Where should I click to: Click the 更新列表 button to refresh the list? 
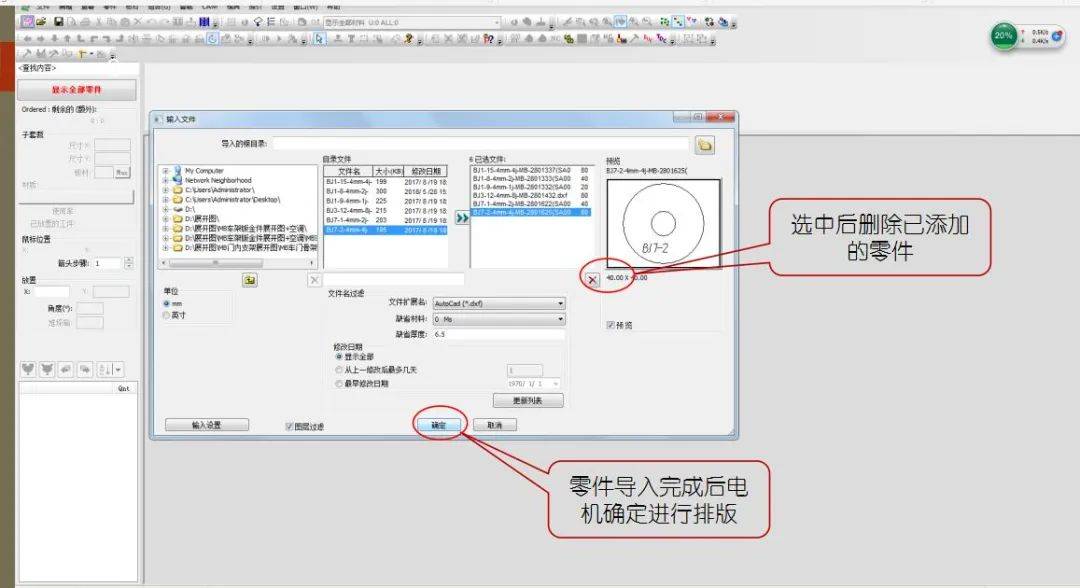click(529, 400)
